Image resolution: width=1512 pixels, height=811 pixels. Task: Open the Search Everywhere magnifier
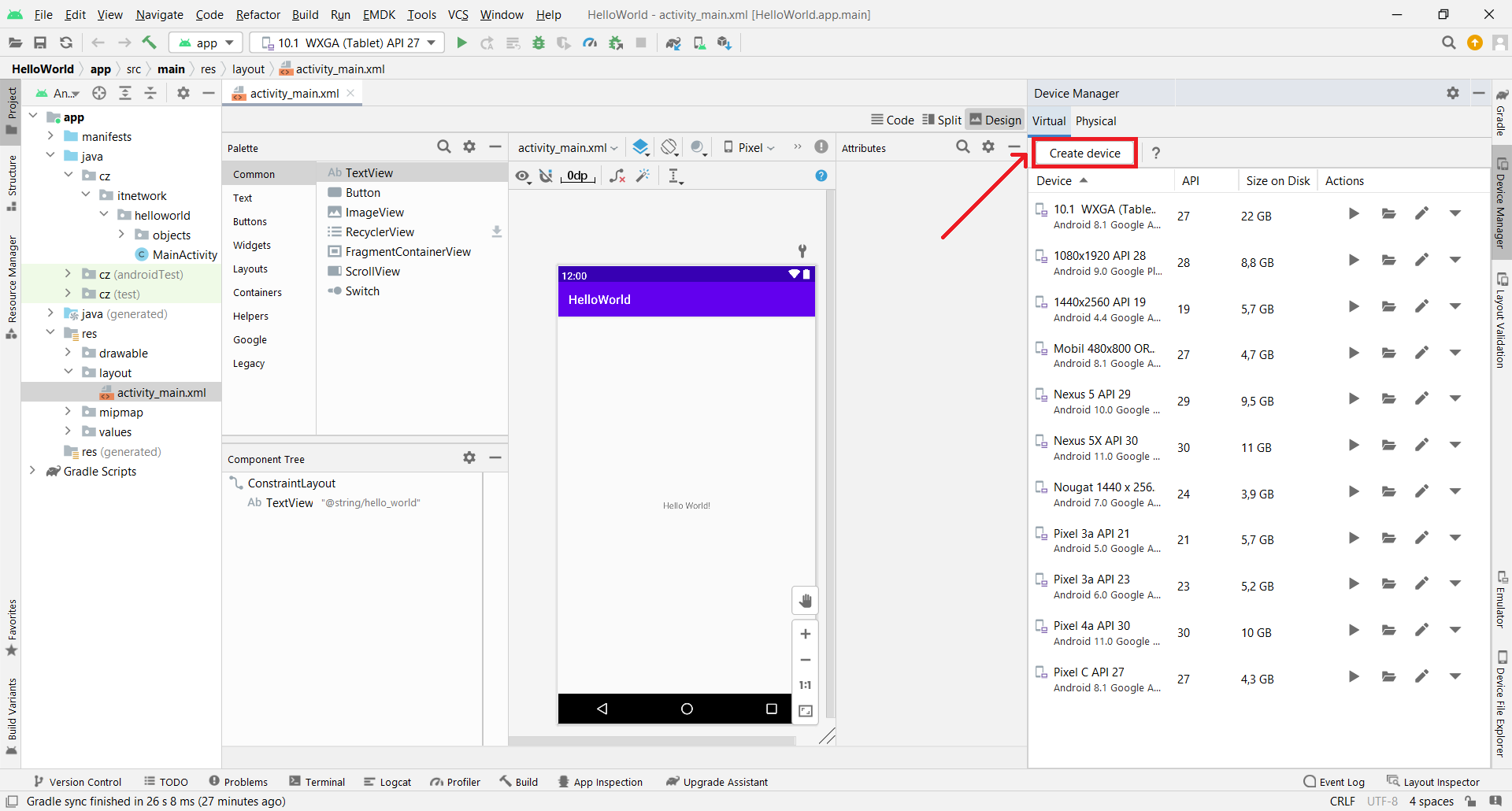(1448, 43)
